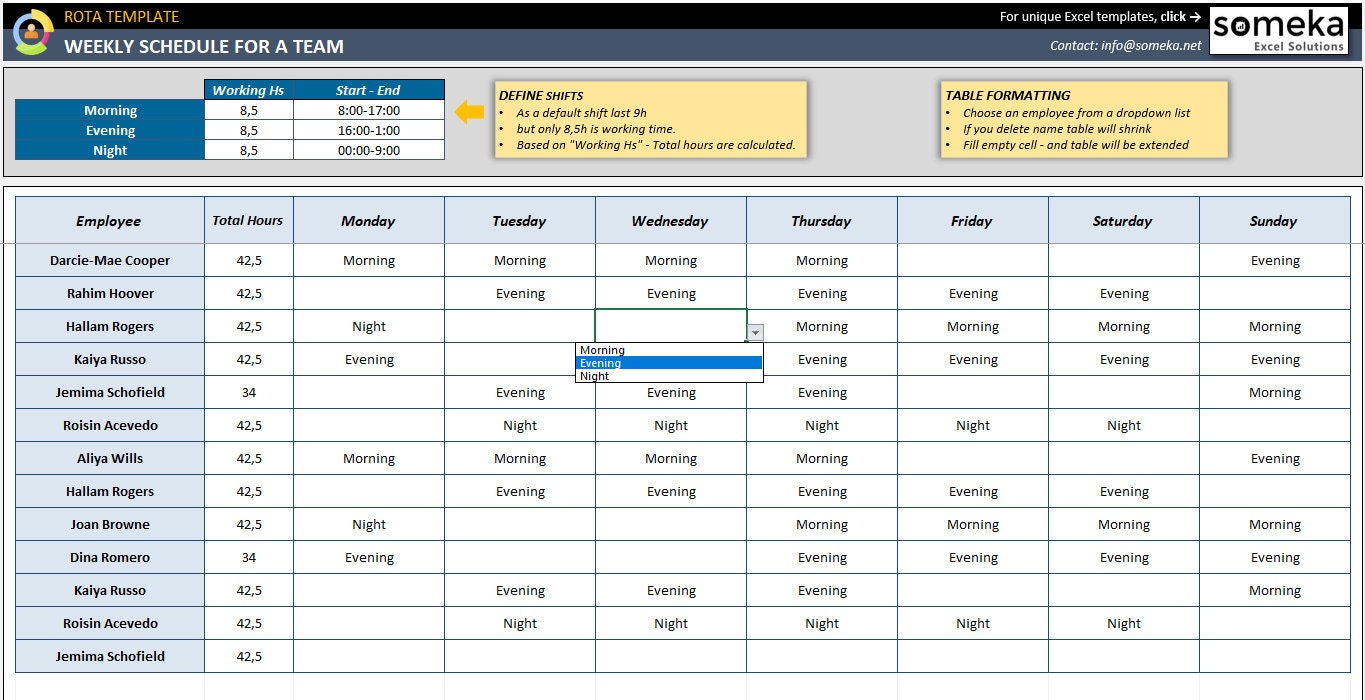Click the Employee column header
The height and width of the screenshot is (700, 1365).
[x=109, y=220]
